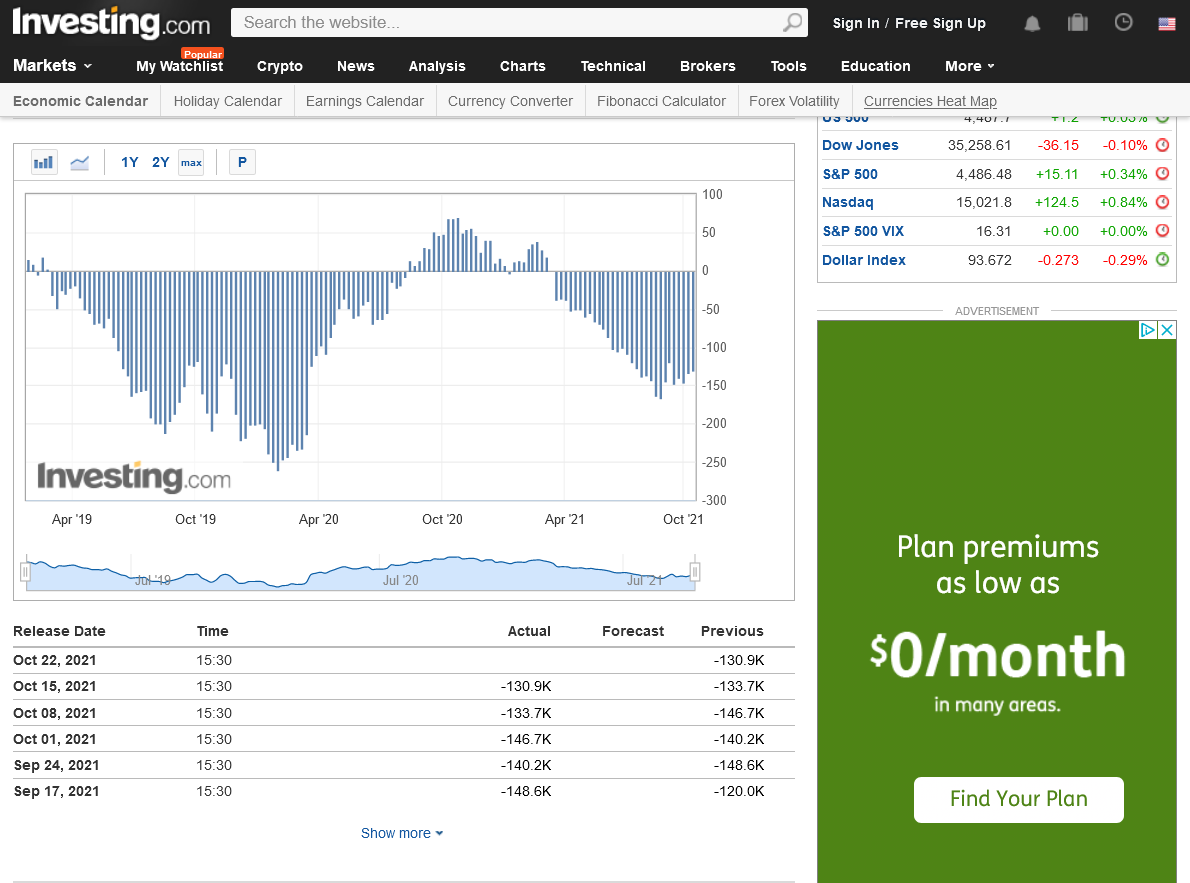The width and height of the screenshot is (1190, 883).
Task: Select the Earnings Calendar tab
Action: pos(365,101)
